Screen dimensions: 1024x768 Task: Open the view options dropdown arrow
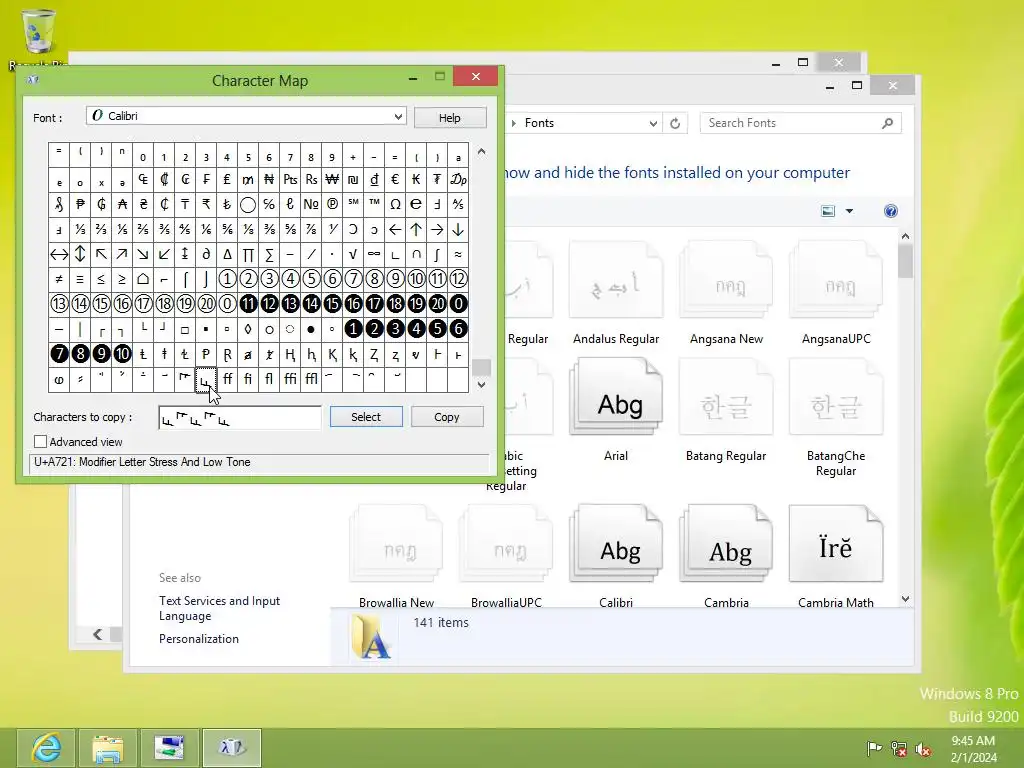849,211
